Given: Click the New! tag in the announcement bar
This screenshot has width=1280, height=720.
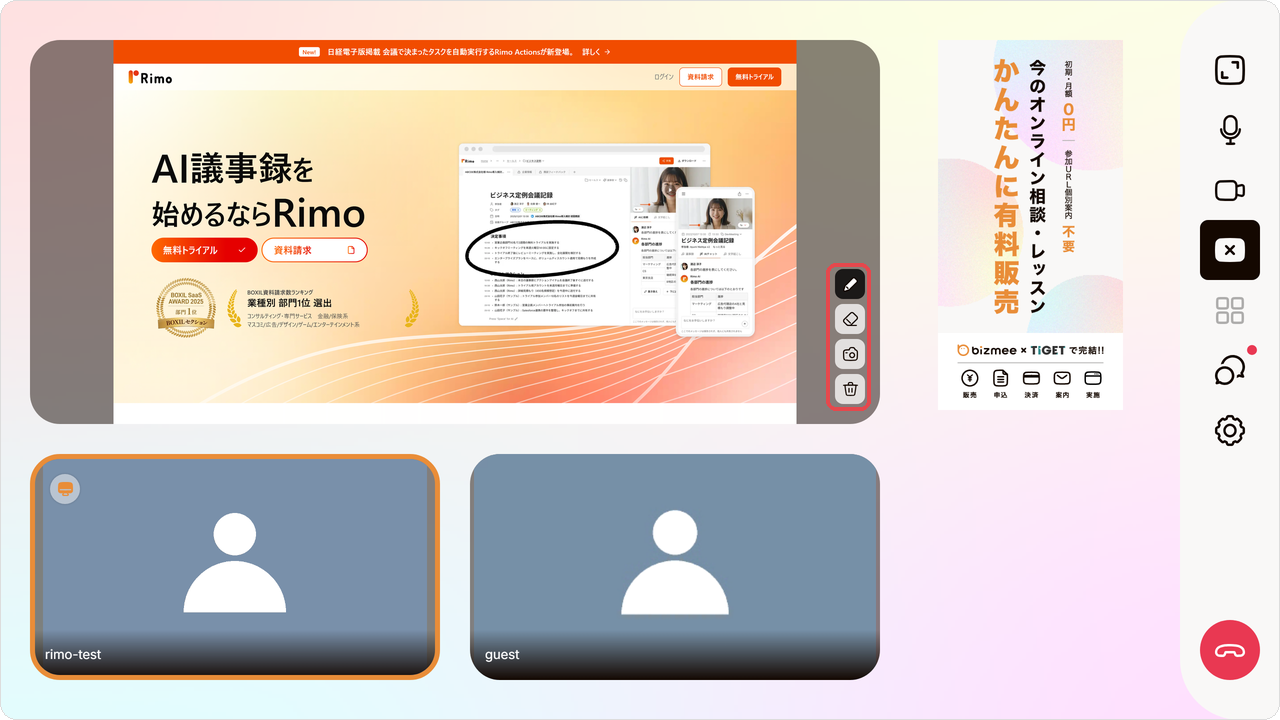Looking at the screenshot, I should [310, 52].
